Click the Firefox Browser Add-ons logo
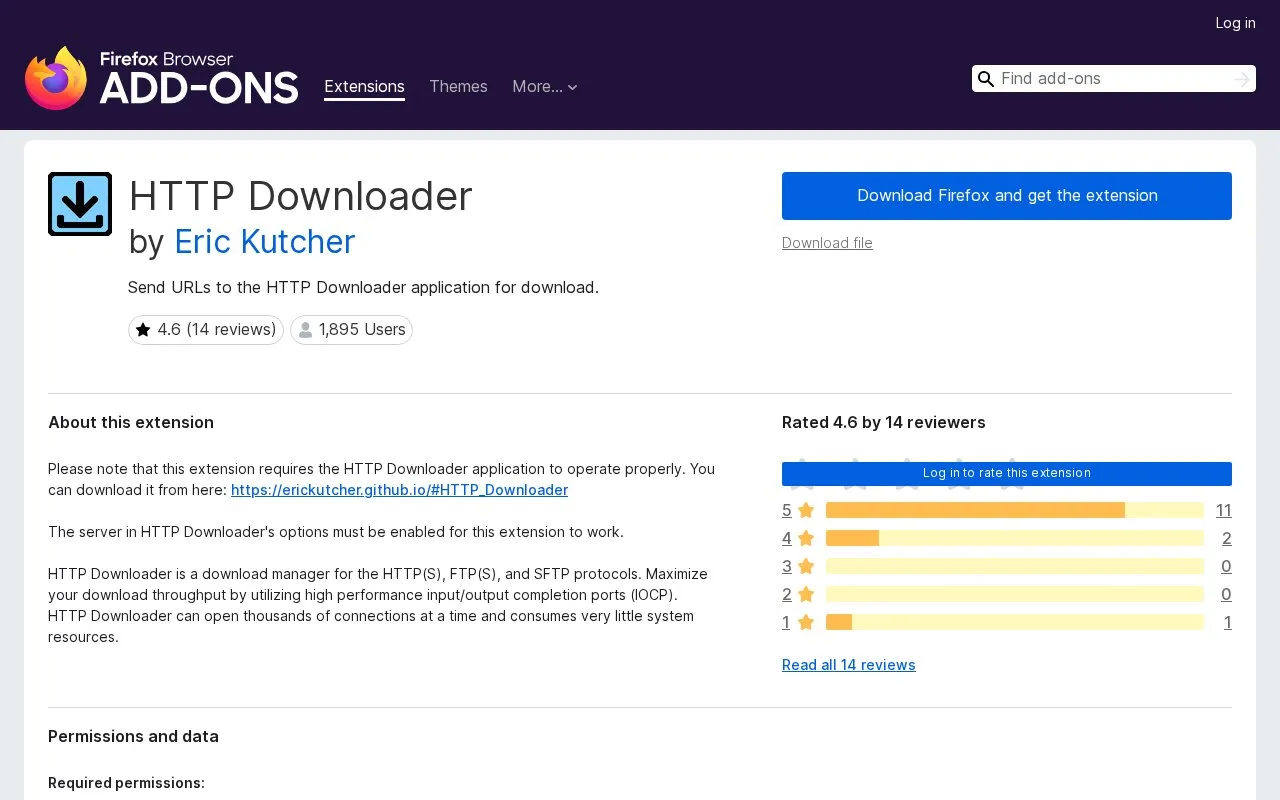The height and width of the screenshot is (800, 1280). click(x=161, y=78)
